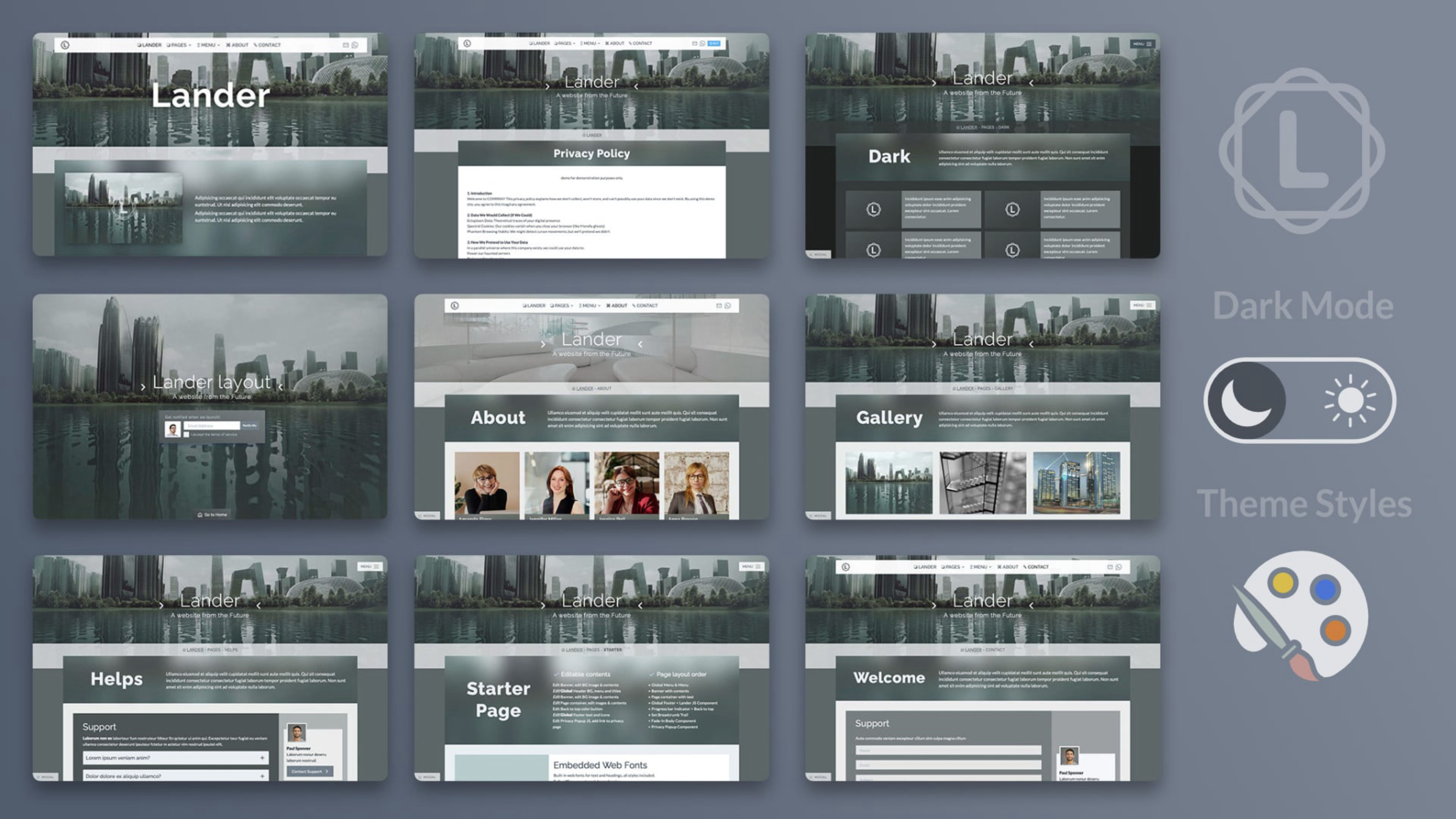
Task: Click the first input field of the Welcome support form
Action: pyautogui.click(x=948, y=750)
